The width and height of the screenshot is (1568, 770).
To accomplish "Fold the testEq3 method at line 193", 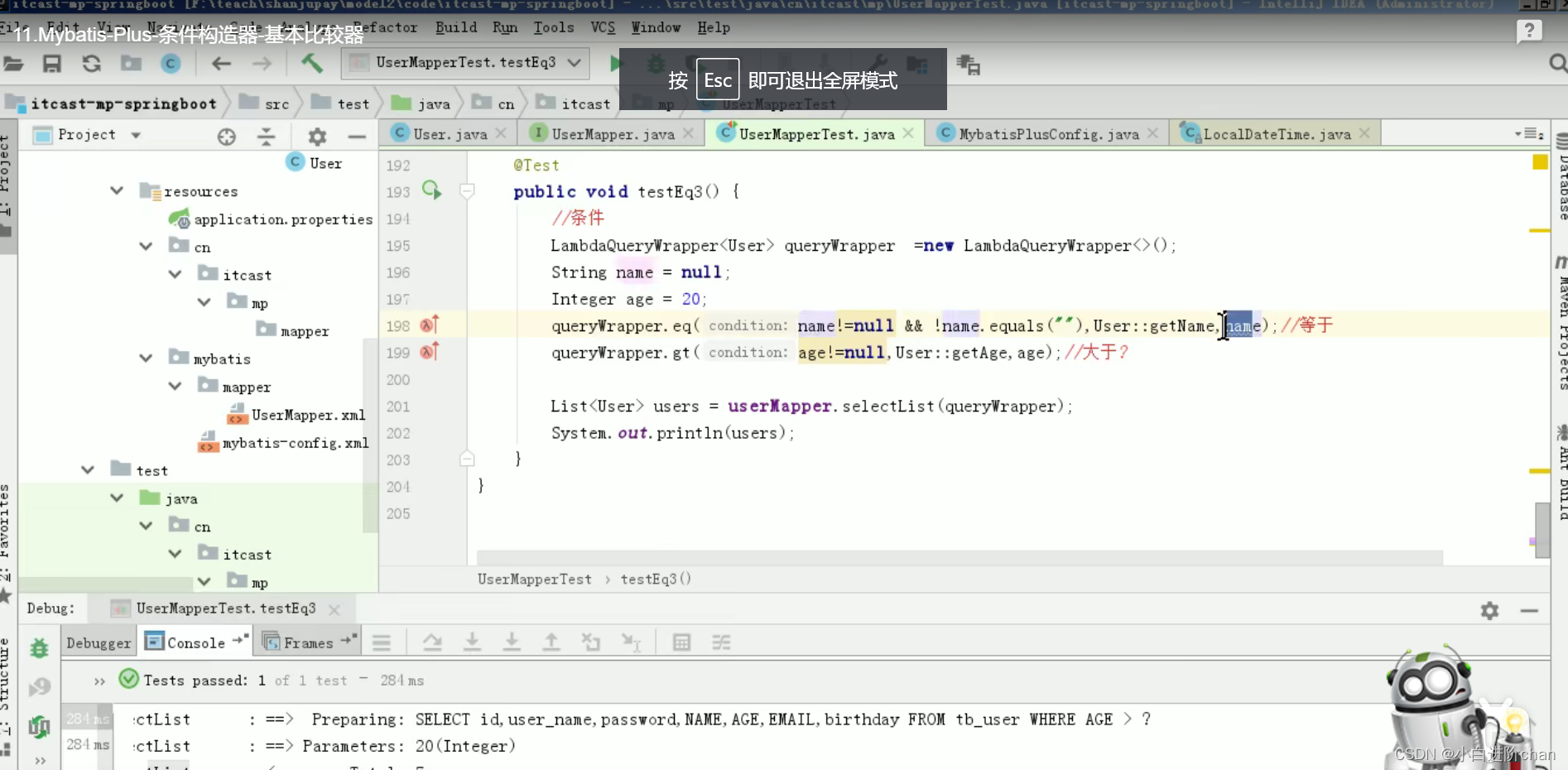I will point(467,191).
